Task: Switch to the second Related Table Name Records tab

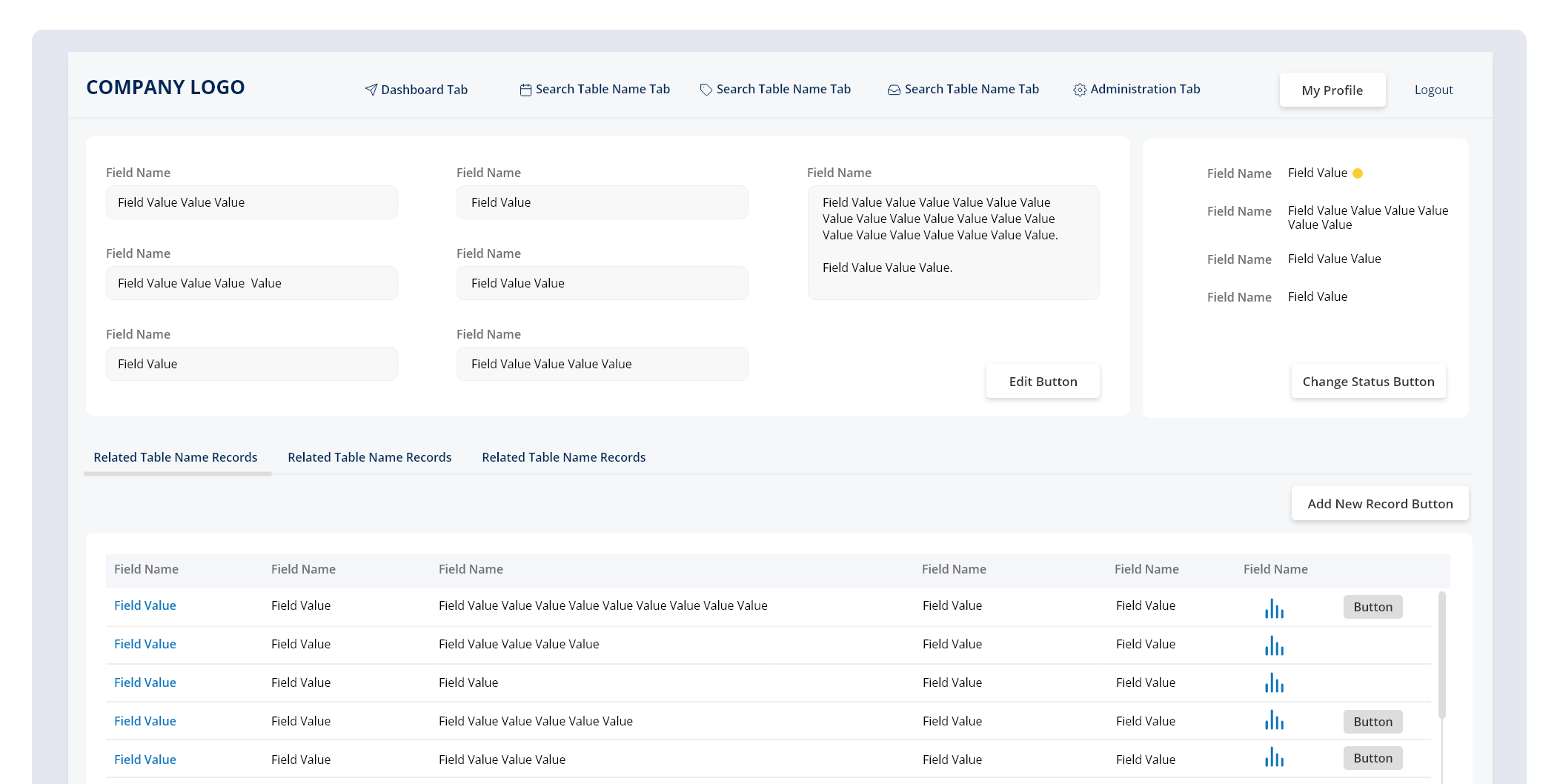Action: coord(370,457)
